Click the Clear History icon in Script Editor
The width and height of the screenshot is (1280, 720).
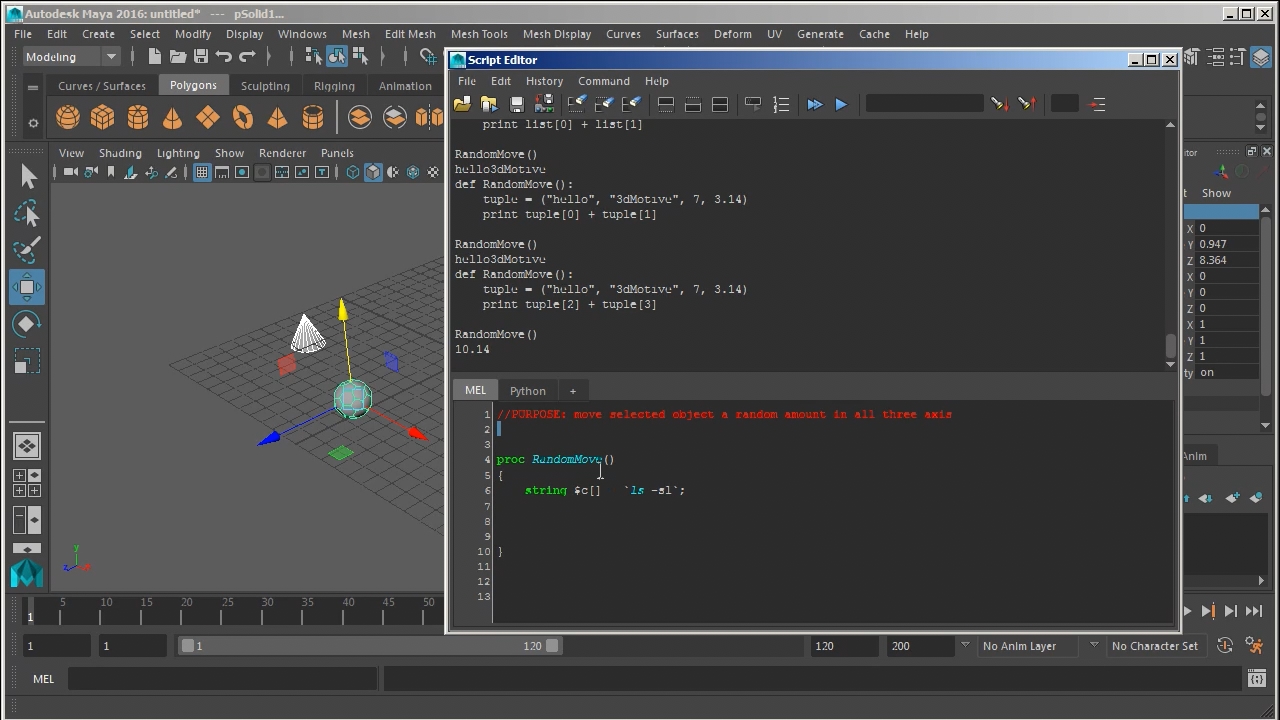[577, 104]
